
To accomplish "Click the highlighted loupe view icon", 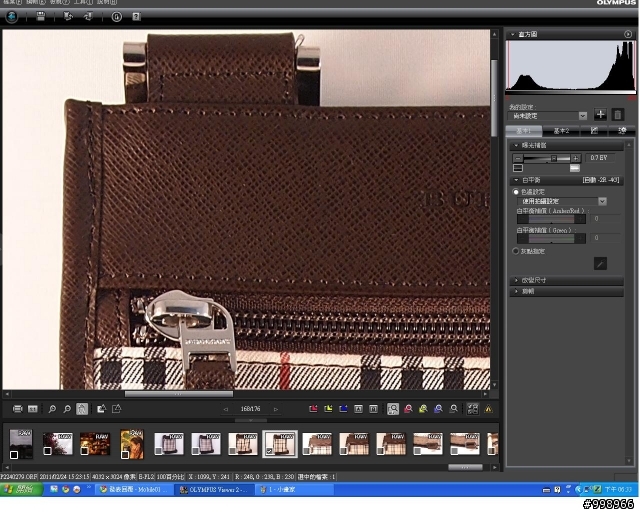I will 393,409.
